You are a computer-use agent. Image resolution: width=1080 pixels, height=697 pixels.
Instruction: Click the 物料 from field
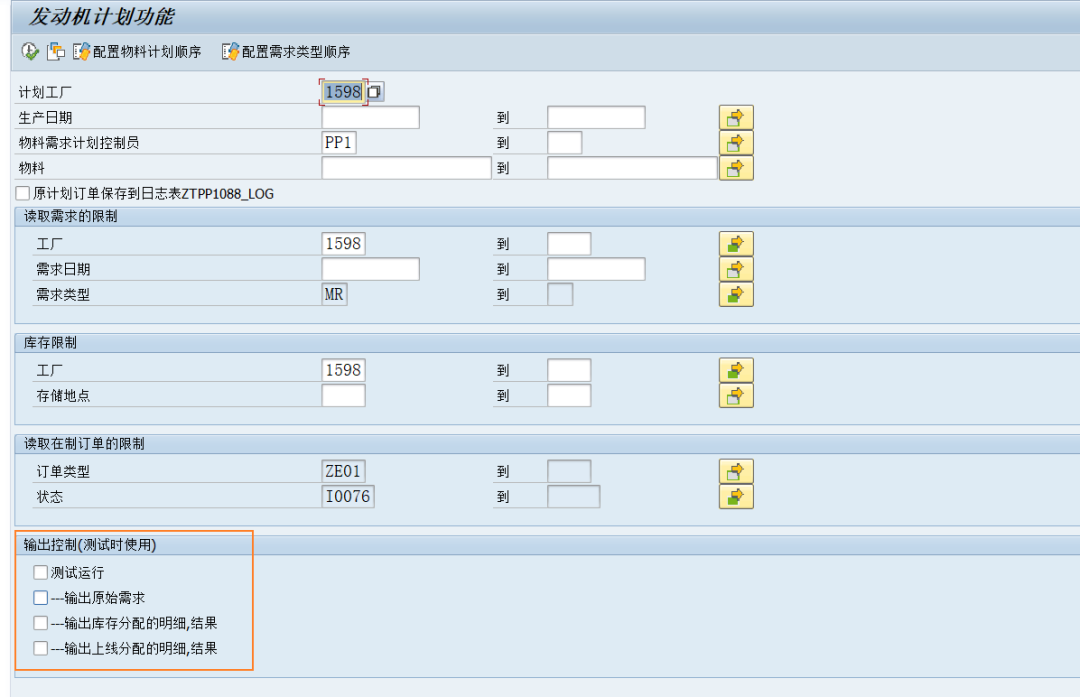tap(406, 168)
